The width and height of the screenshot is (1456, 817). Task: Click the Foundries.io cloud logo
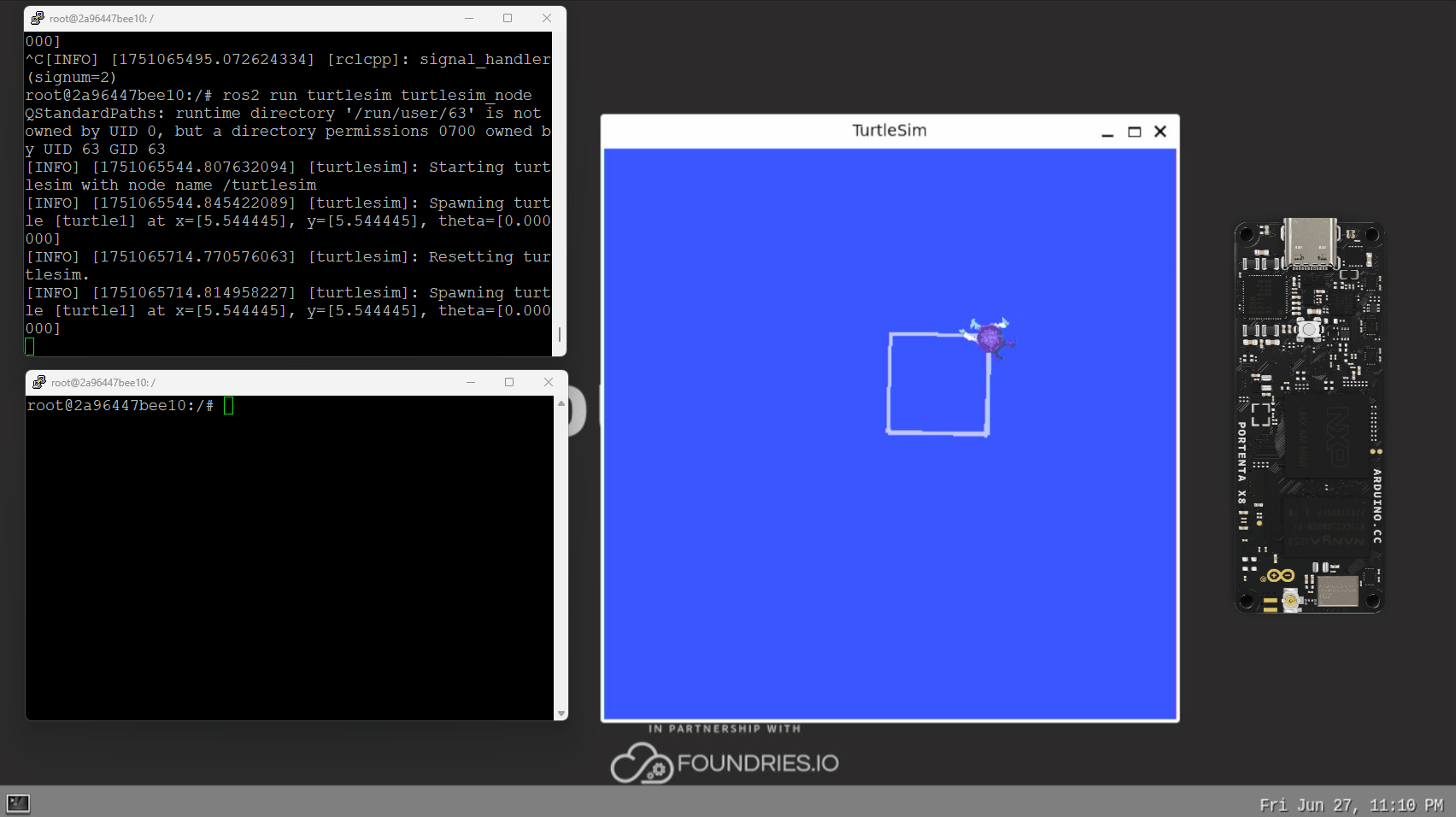641,763
